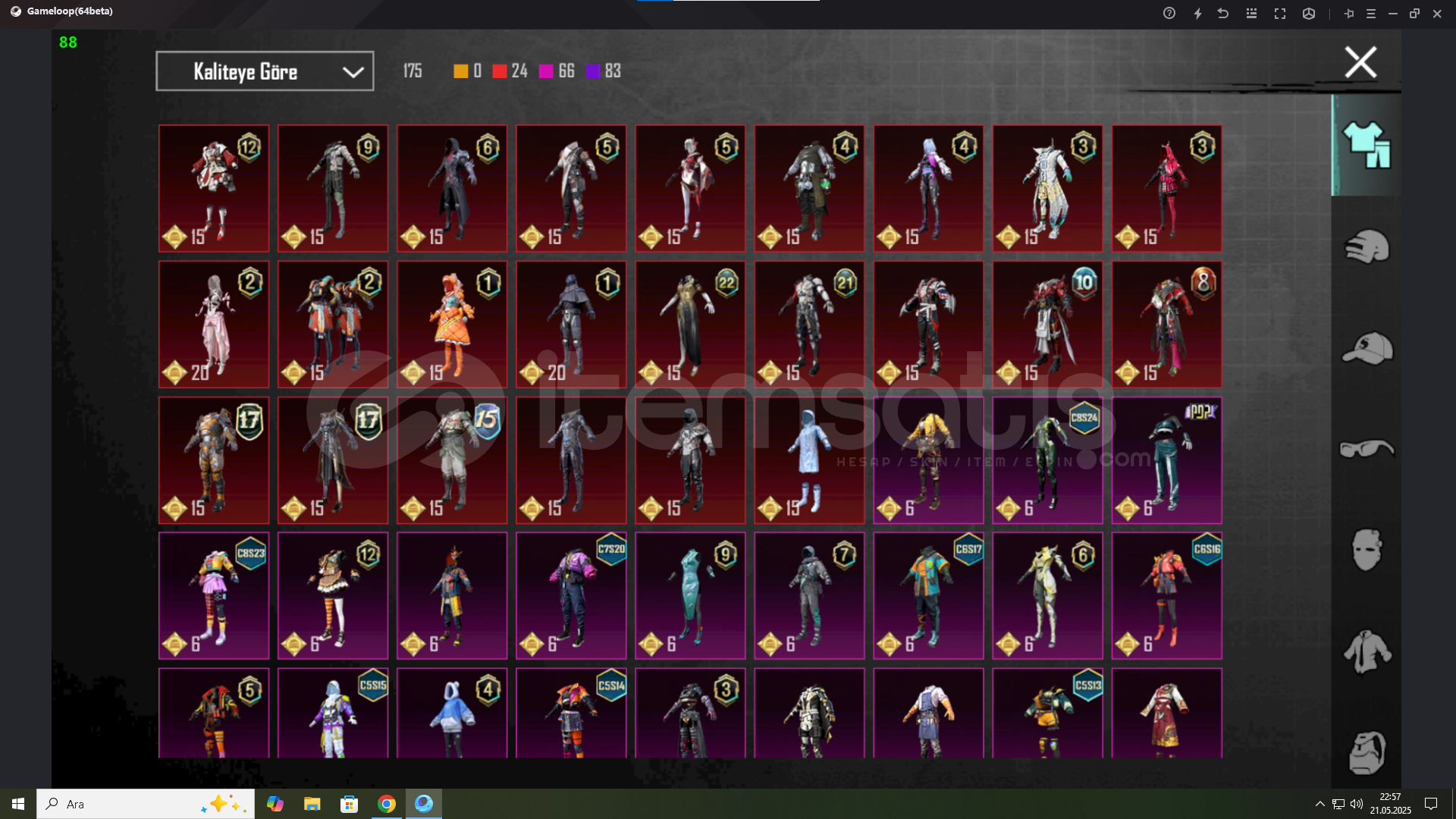Open the network status tray icon
This screenshot has height=819, width=1456.
click(1338, 804)
